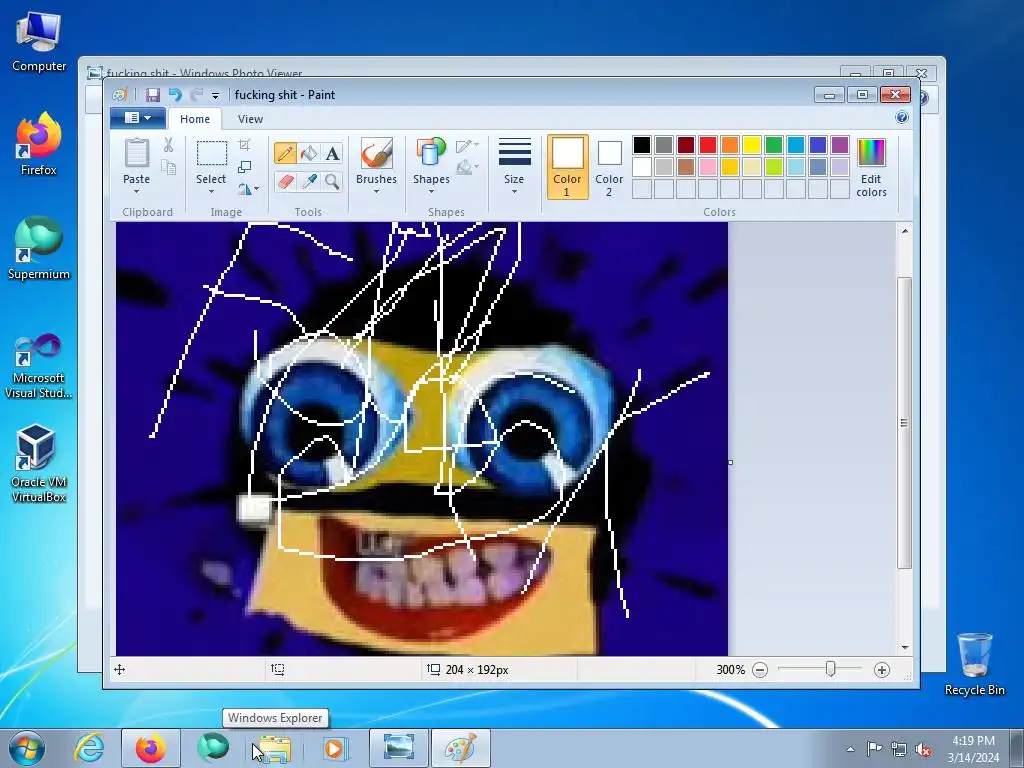
Task: Open the Paint file menu button
Action: coord(138,118)
